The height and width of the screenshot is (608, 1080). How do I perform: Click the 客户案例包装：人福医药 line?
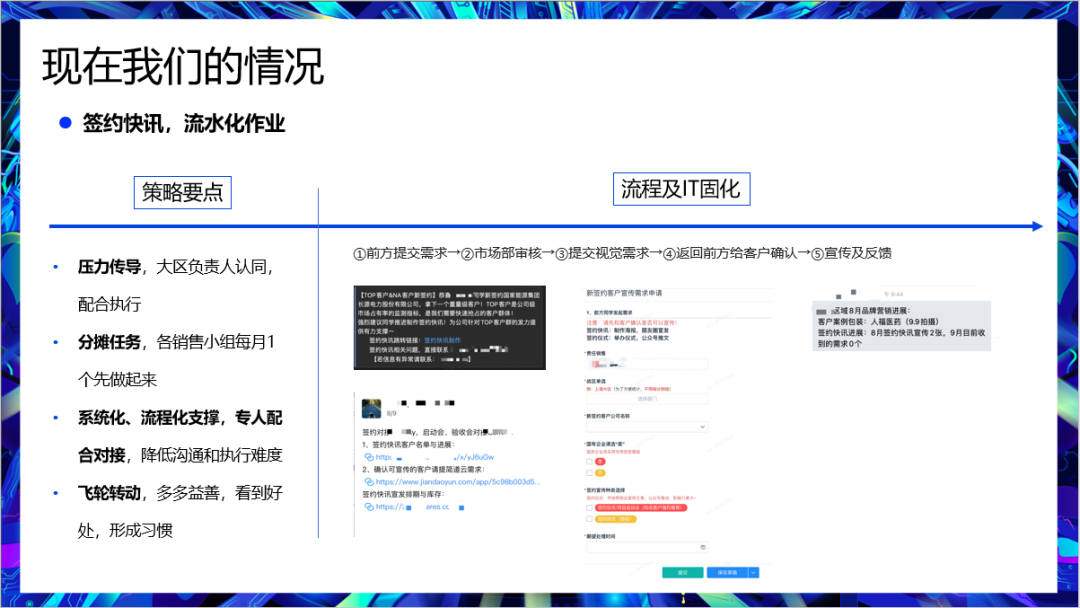(878, 322)
